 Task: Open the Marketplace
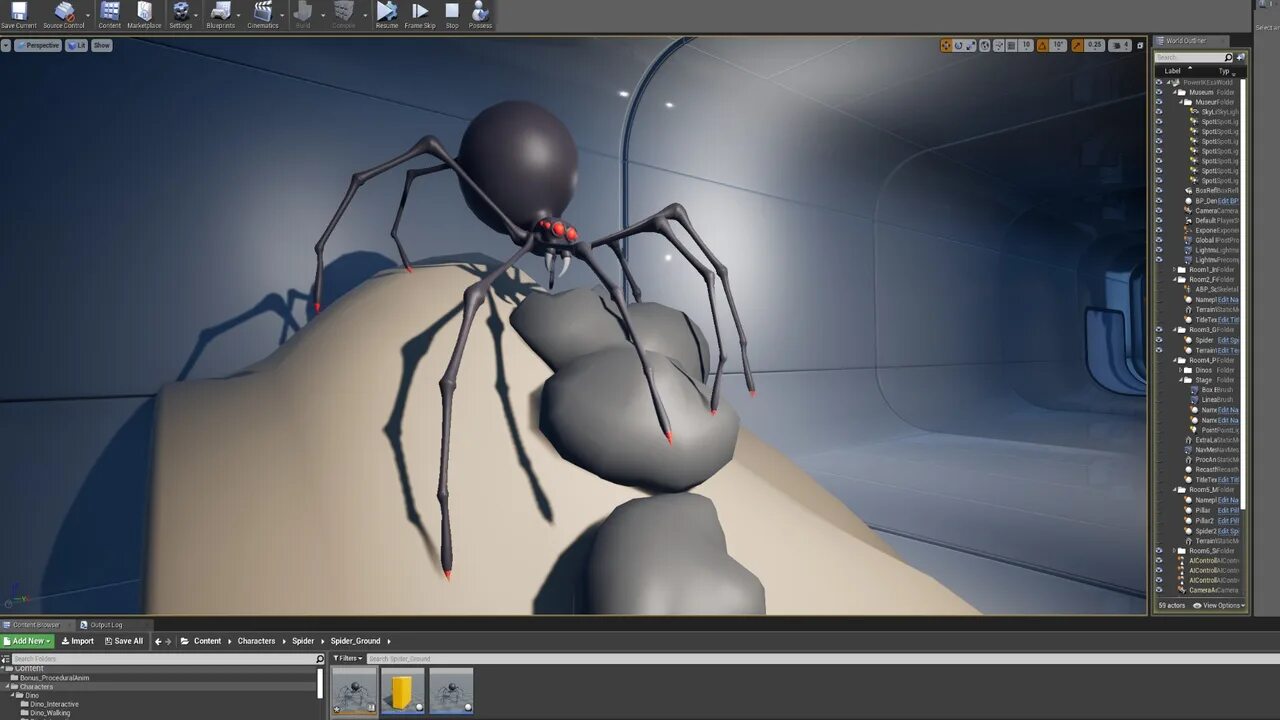pyautogui.click(x=144, y=15)
